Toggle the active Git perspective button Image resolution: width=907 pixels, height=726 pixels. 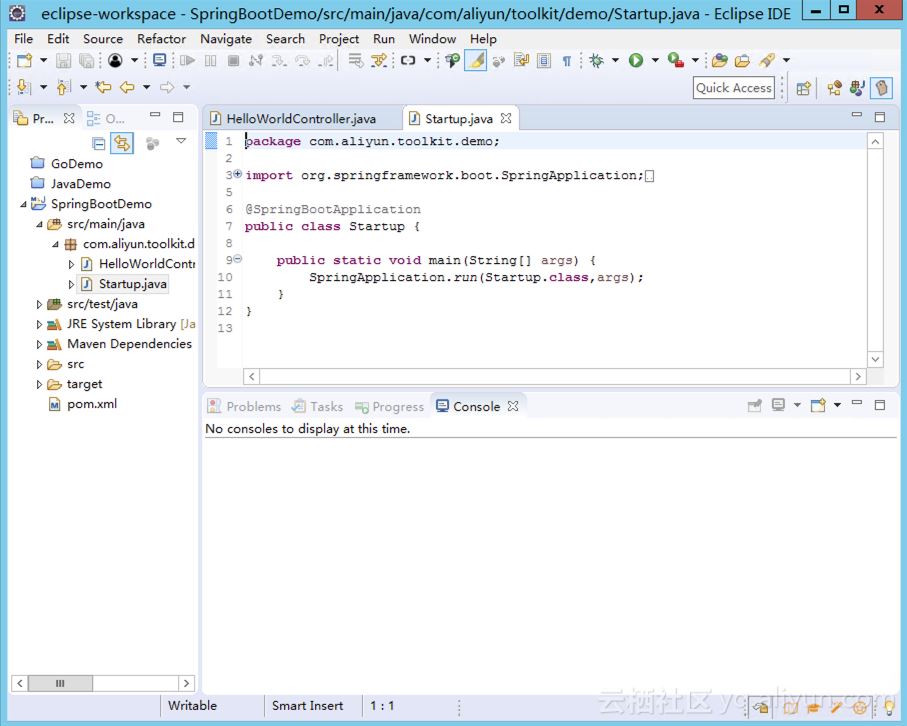(x=881, y=88)
